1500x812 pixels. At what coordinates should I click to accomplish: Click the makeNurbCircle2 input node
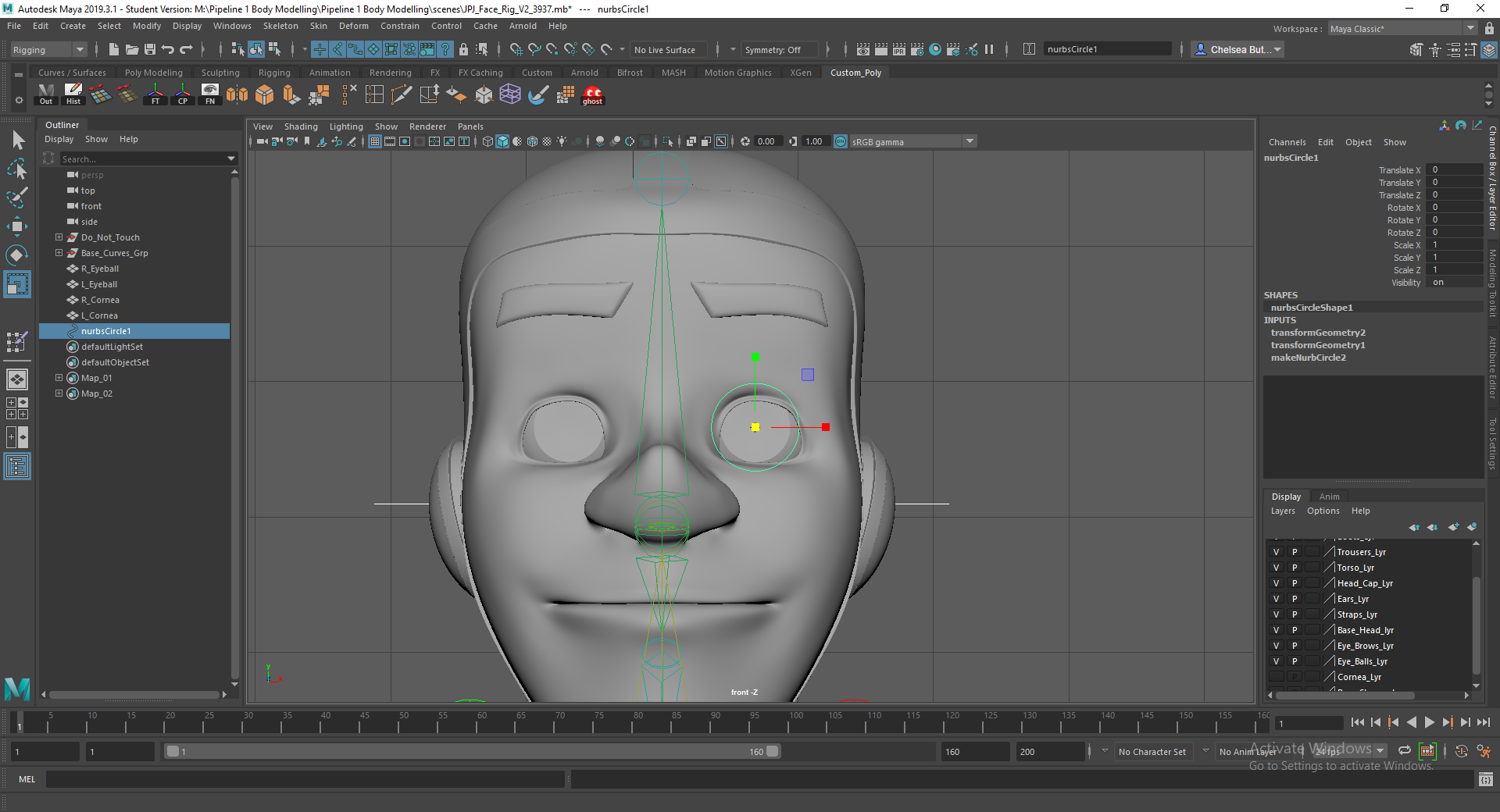[1309, 358]
